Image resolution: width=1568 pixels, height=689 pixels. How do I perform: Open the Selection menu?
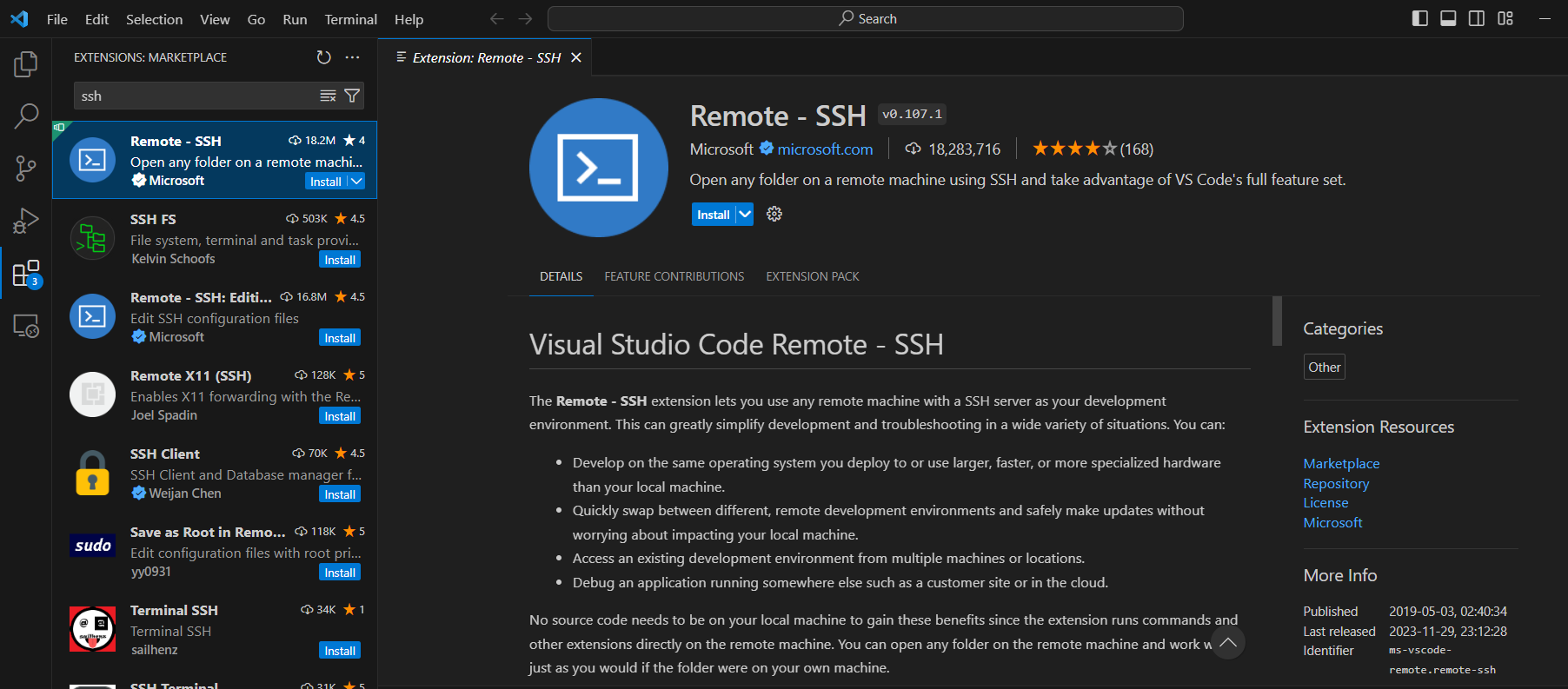pos(154,19)
